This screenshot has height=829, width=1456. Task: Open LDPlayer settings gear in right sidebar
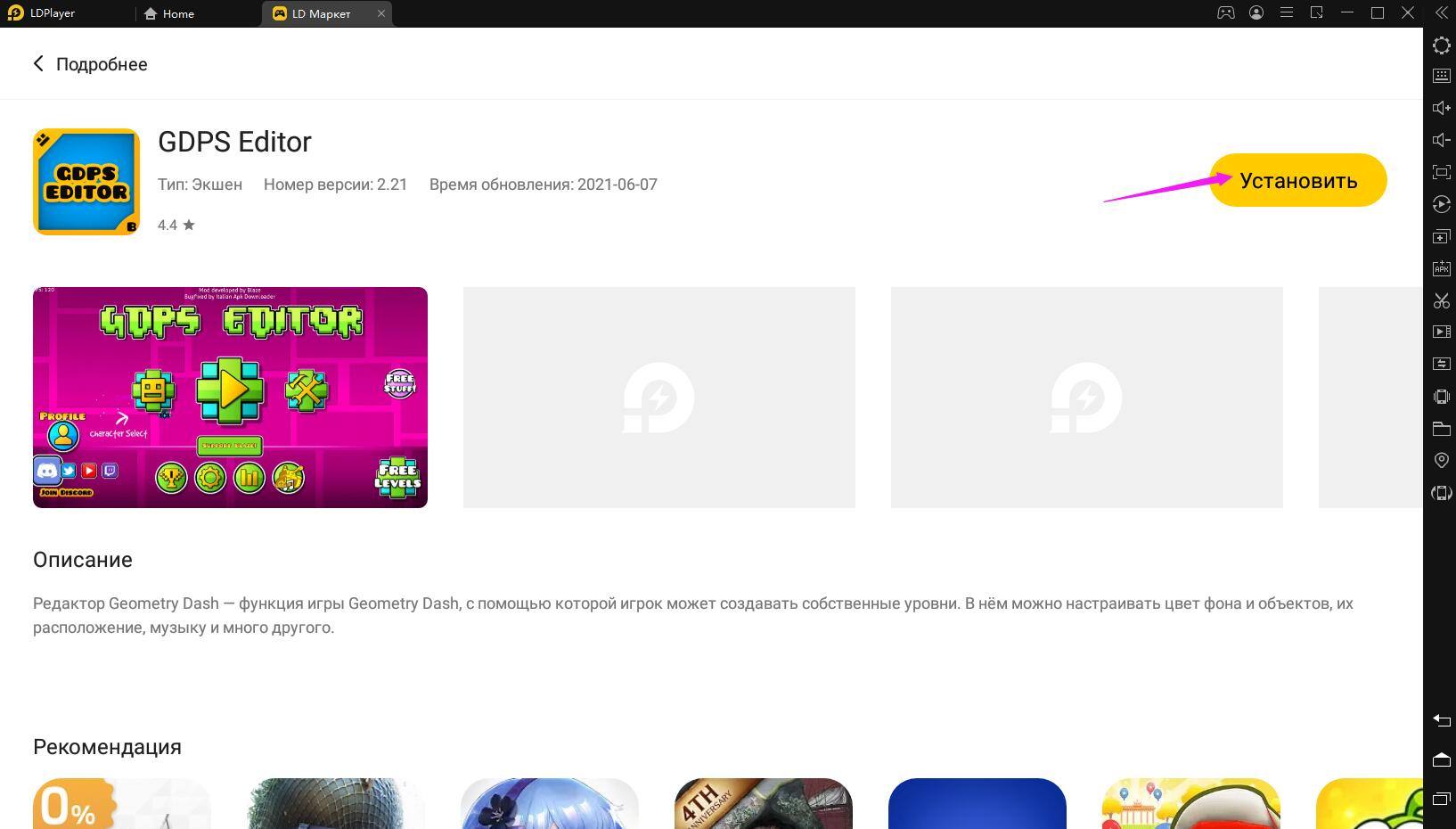tap(1441, 45)
